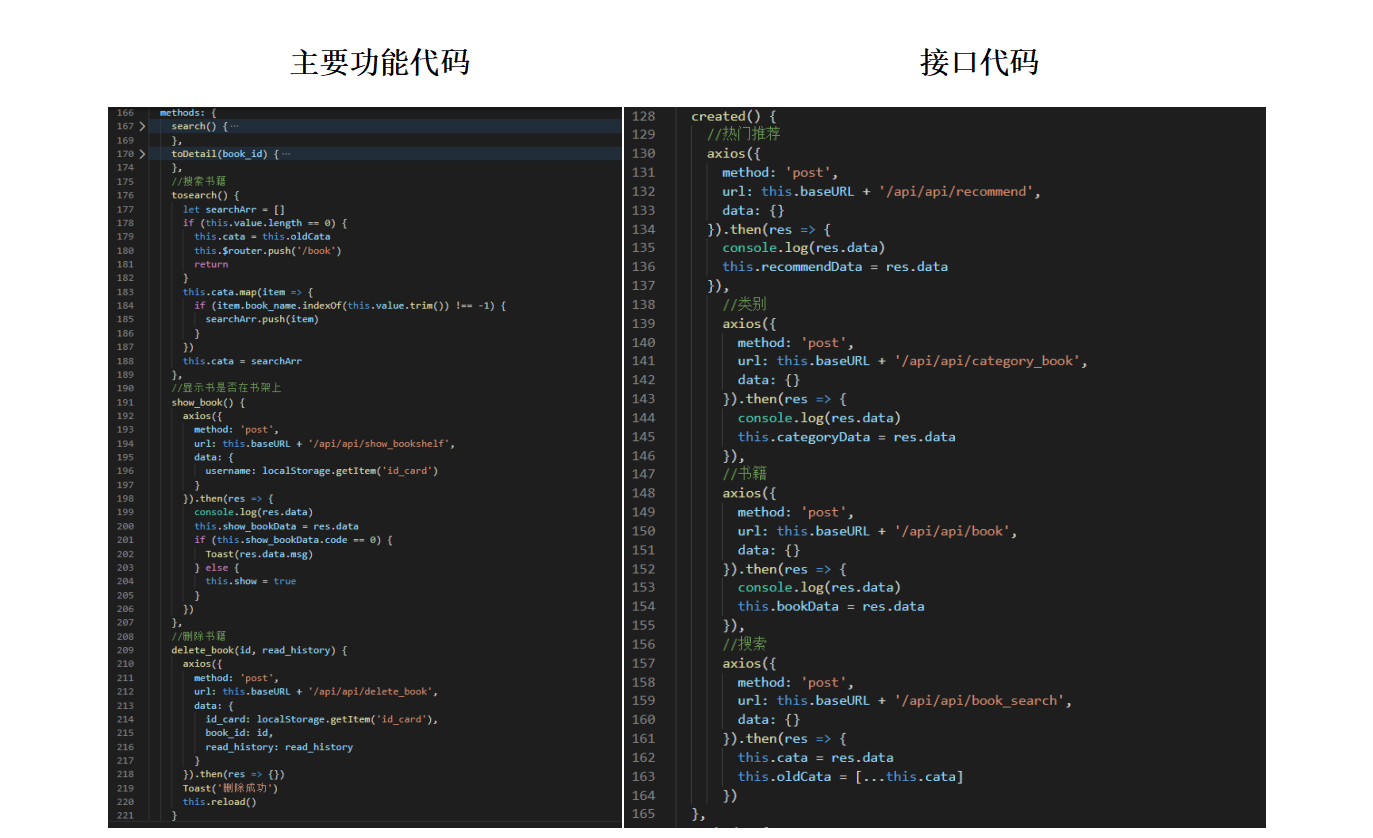The image size is (1373, 838).
Task: Expand the folded search() method arrow
Action: point(142,126)
